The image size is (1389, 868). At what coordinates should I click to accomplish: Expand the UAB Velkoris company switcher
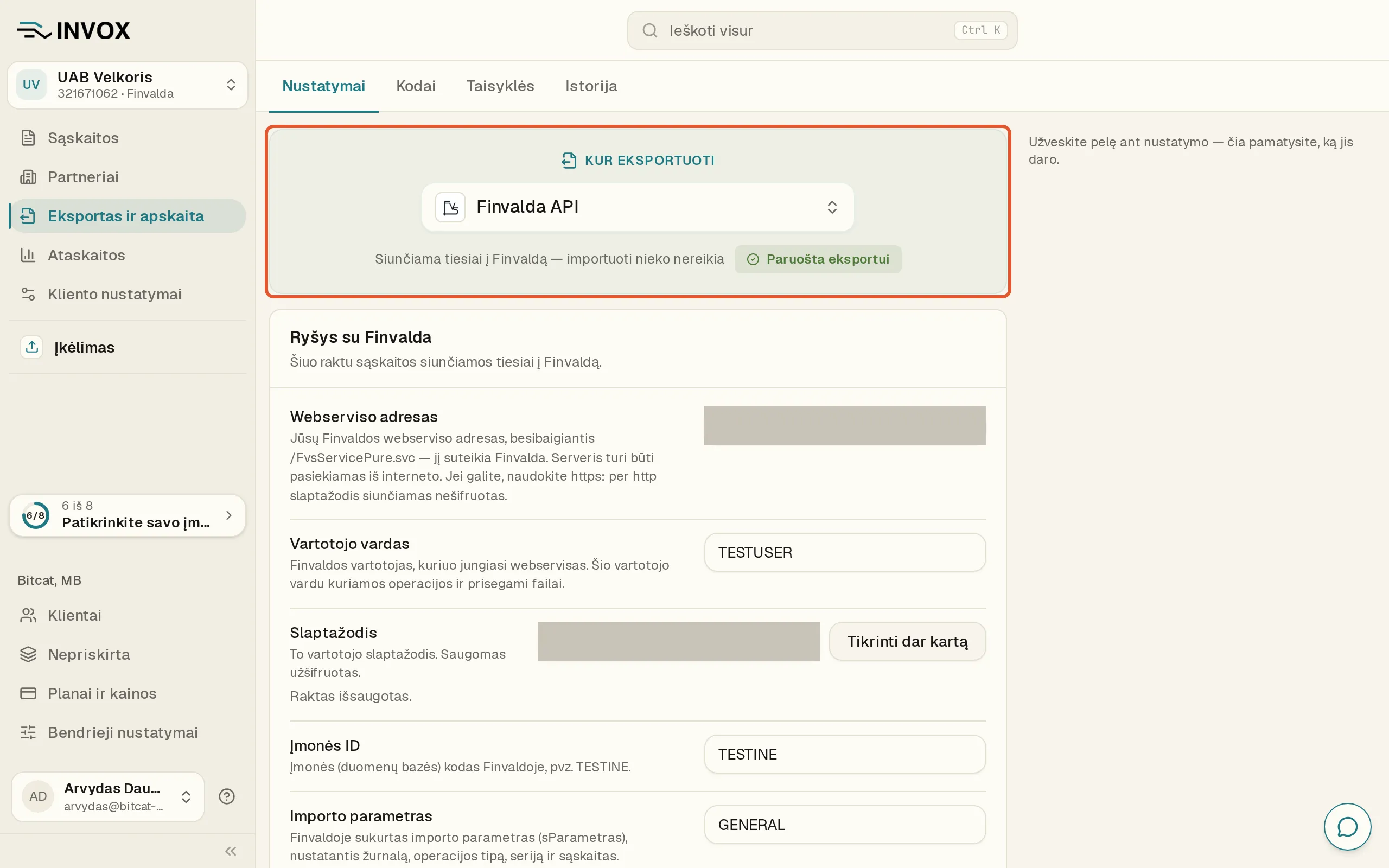[x=128, y=85]
